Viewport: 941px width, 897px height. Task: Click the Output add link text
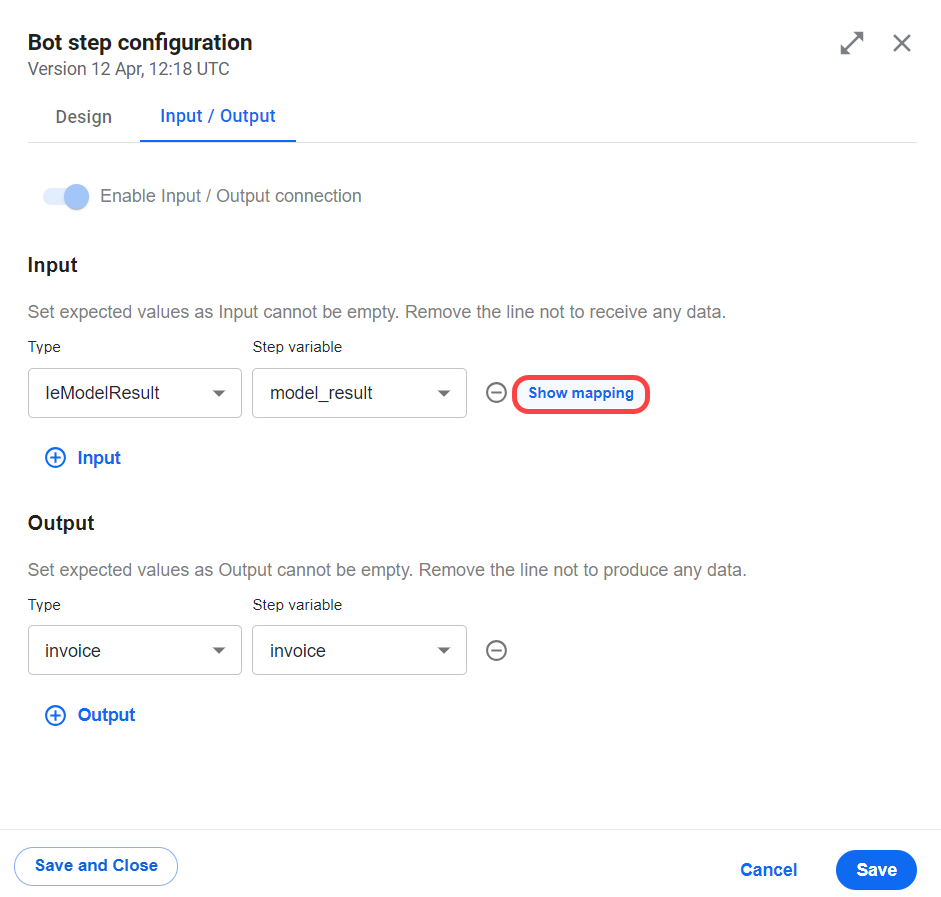tap(106, 715)
